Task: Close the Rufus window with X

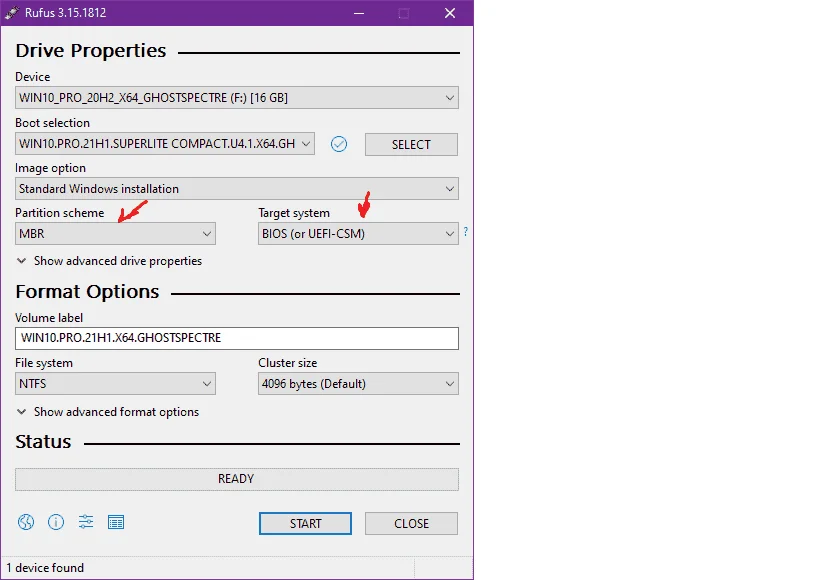Action: pos(450,13)
